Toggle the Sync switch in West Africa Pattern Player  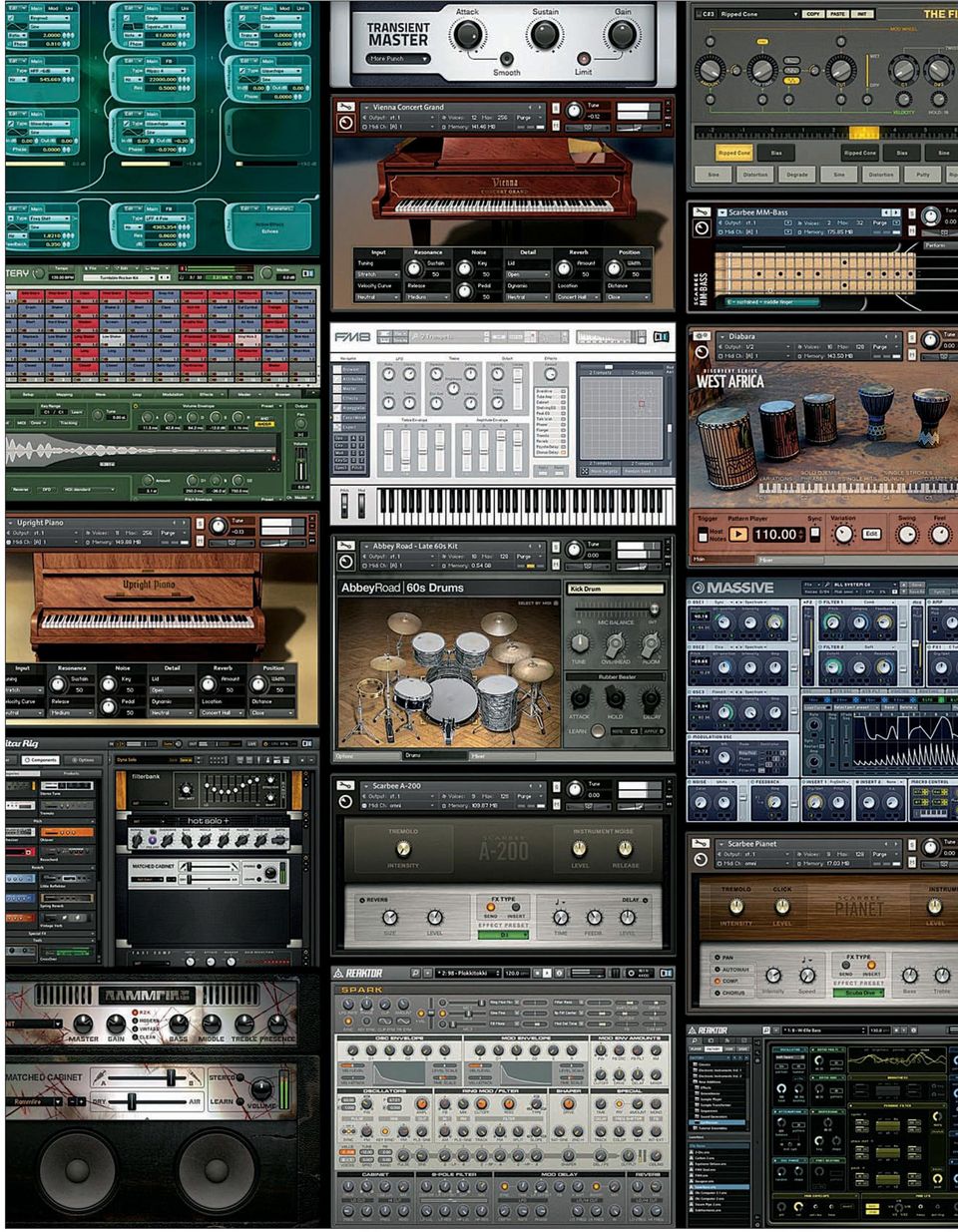click(815, 534)
